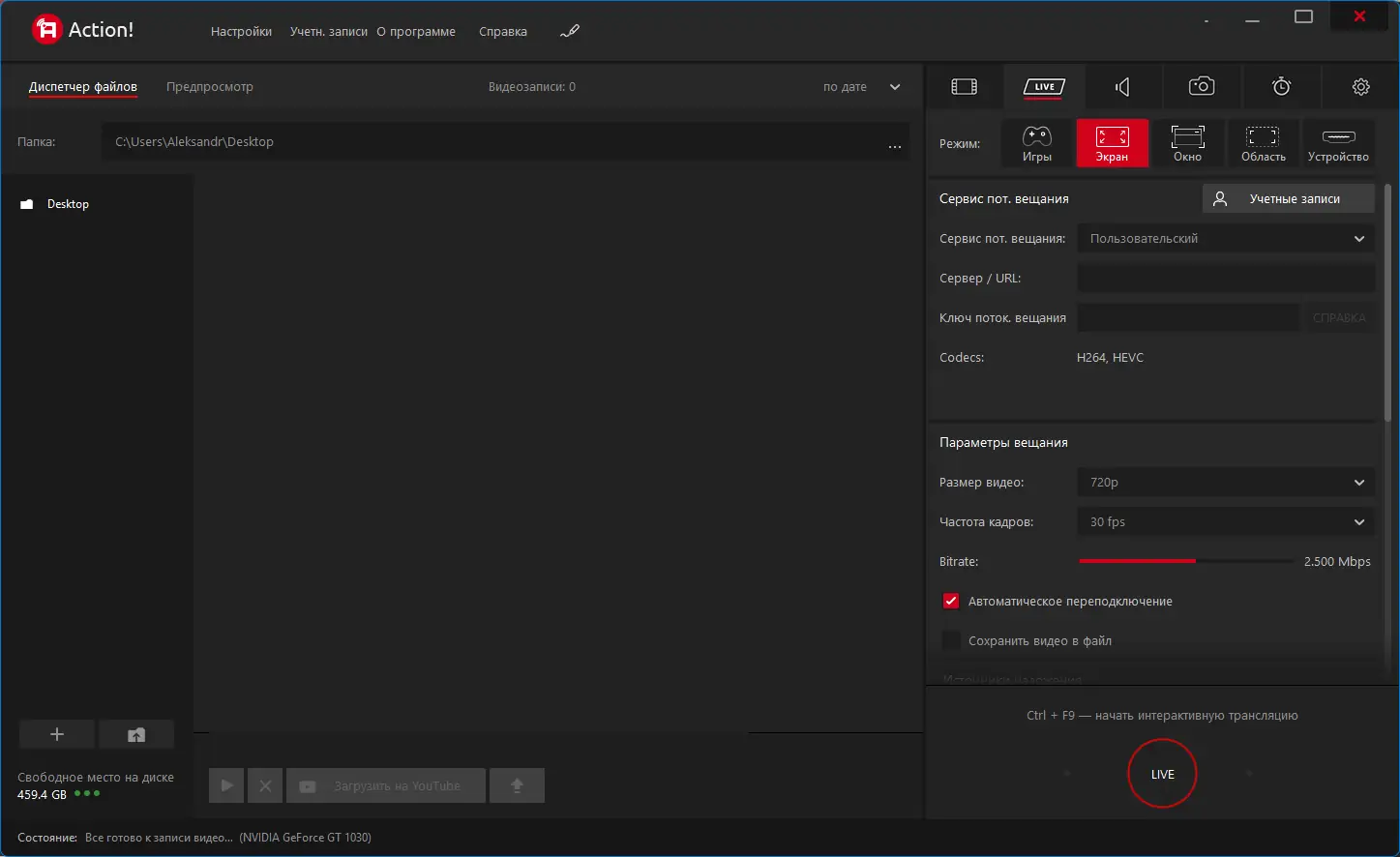Click the upload arrow button beside YouTube
The width and height of the screenshot is (1400, 857).
[517, 785]
